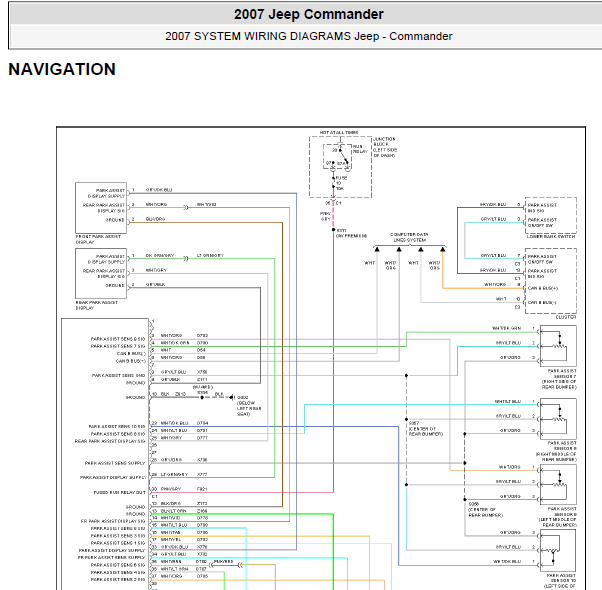Select the 'FUSE 10 10A' label
Image resolution: width=602 pixels, height=590 pixels.
342,183
